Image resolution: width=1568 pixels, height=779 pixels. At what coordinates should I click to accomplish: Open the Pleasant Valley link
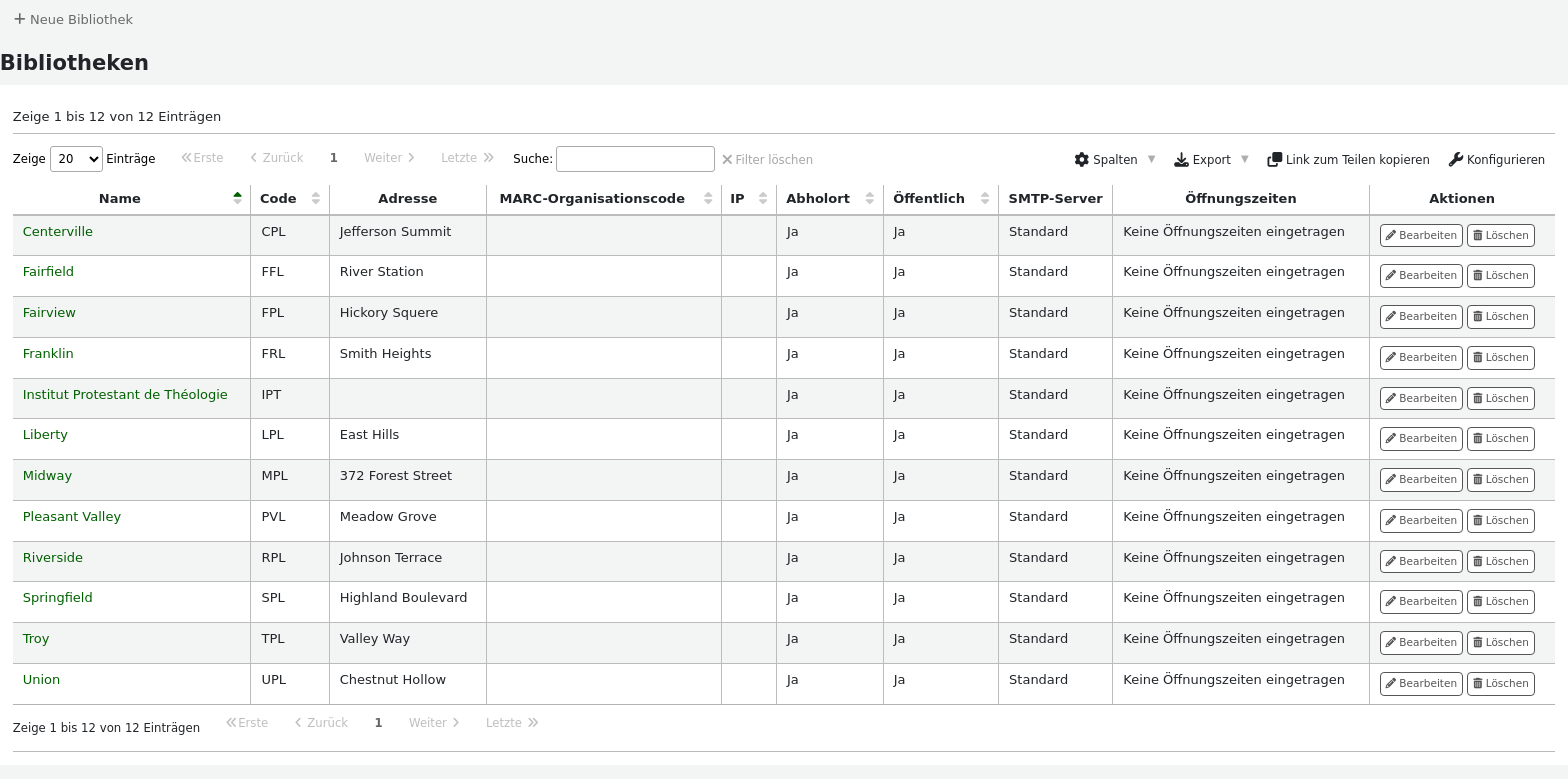(72, 516)
